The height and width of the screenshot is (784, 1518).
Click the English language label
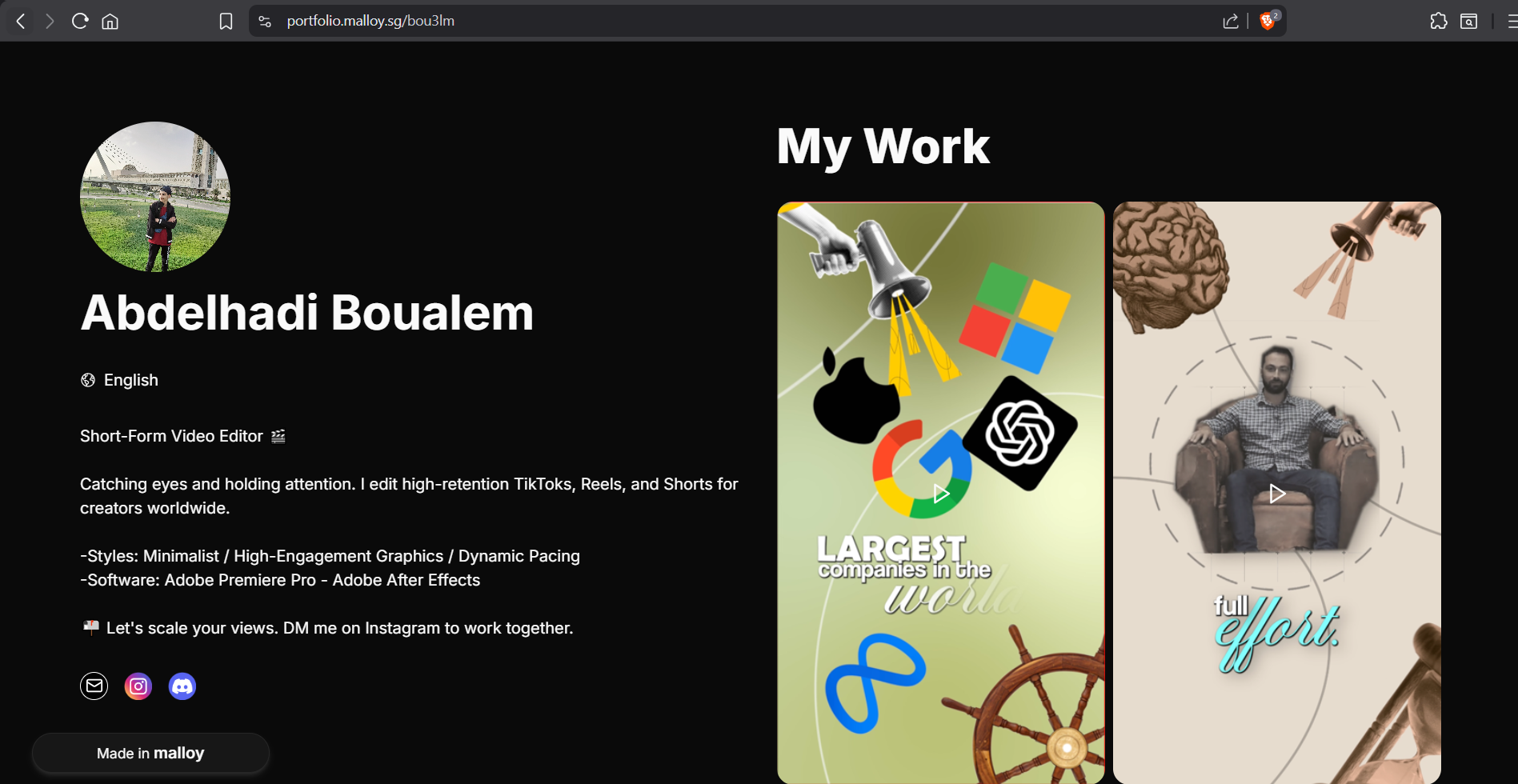pos(131,380)
